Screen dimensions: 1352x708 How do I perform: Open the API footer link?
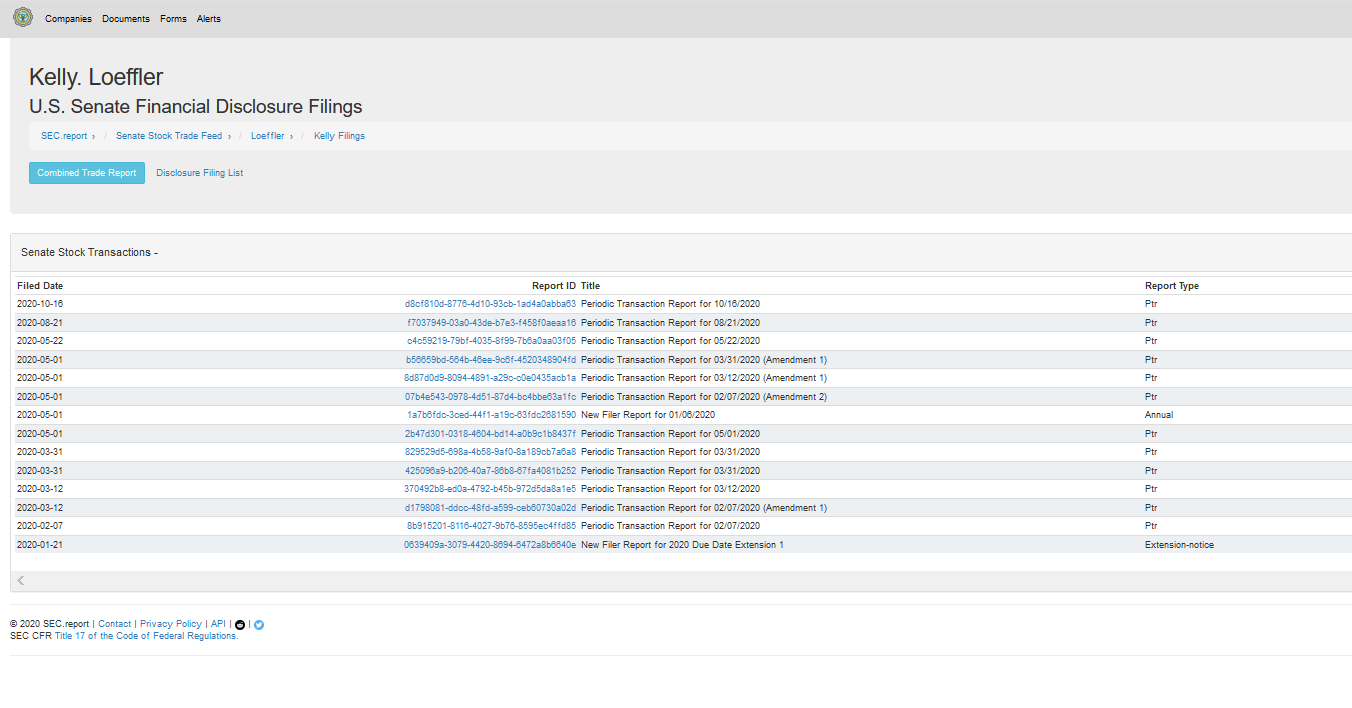pos(218,624)
